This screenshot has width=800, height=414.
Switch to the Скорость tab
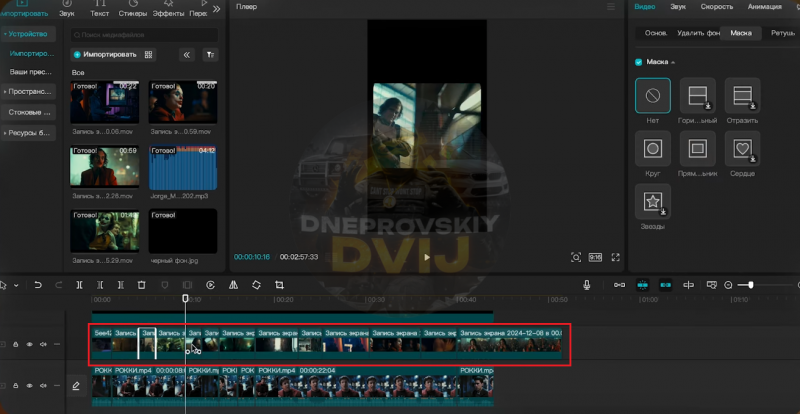click(x=717, y=7)
